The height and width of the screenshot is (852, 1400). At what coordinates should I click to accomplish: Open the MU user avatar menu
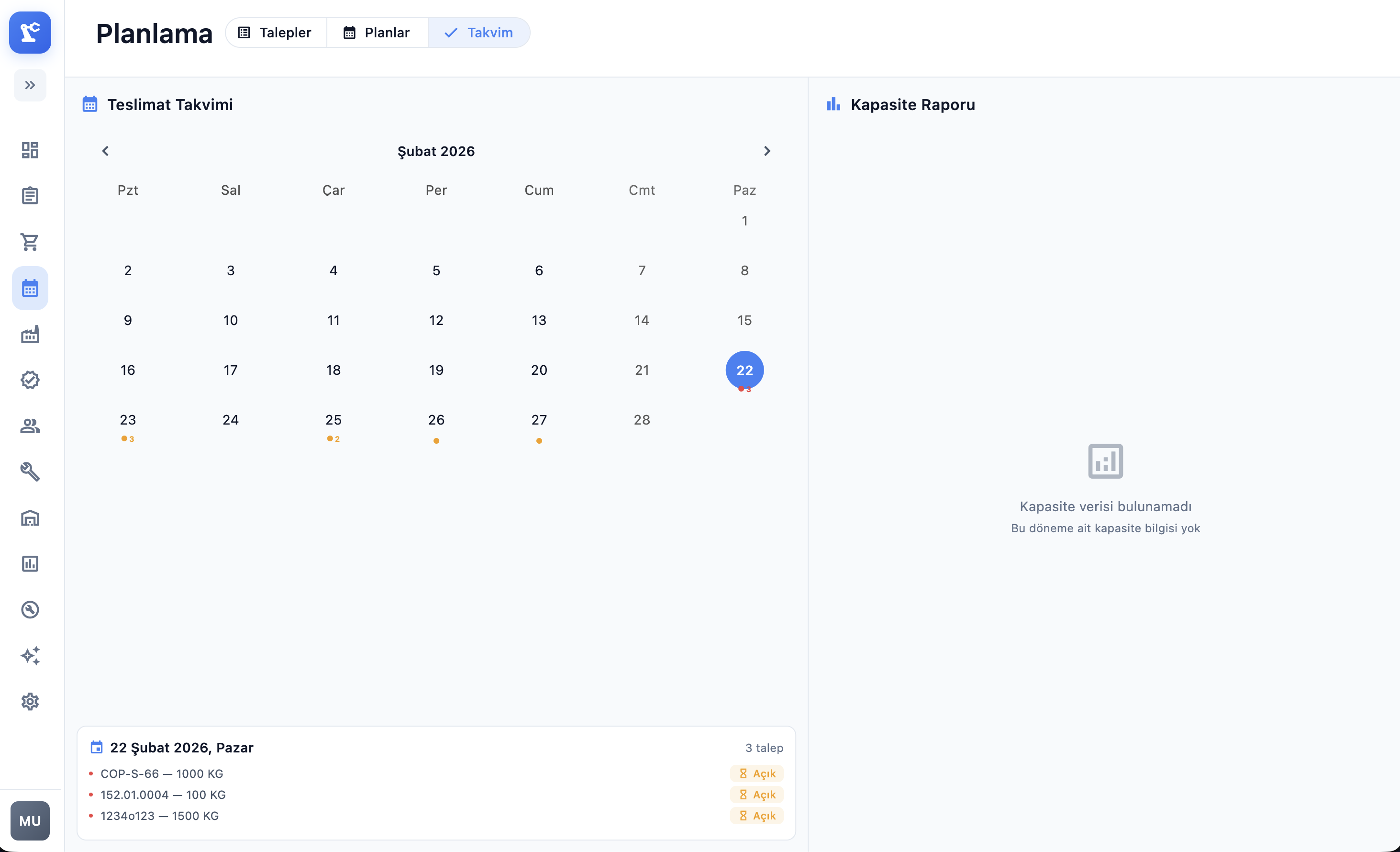(30, 821)
